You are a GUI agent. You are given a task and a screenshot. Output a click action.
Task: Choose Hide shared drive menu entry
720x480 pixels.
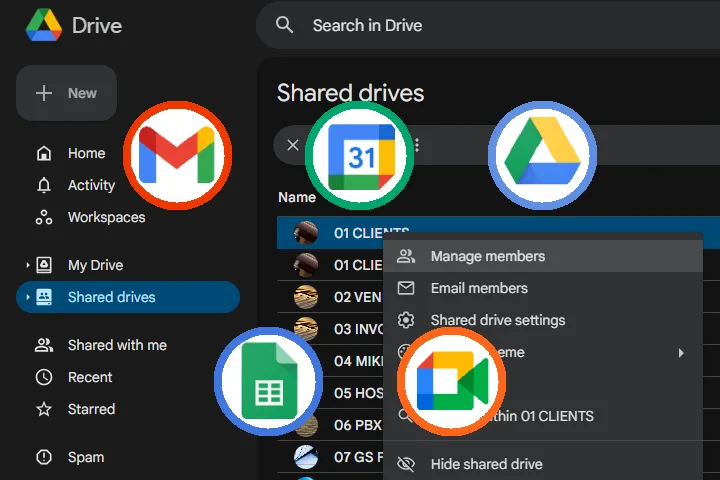(543, 464)
